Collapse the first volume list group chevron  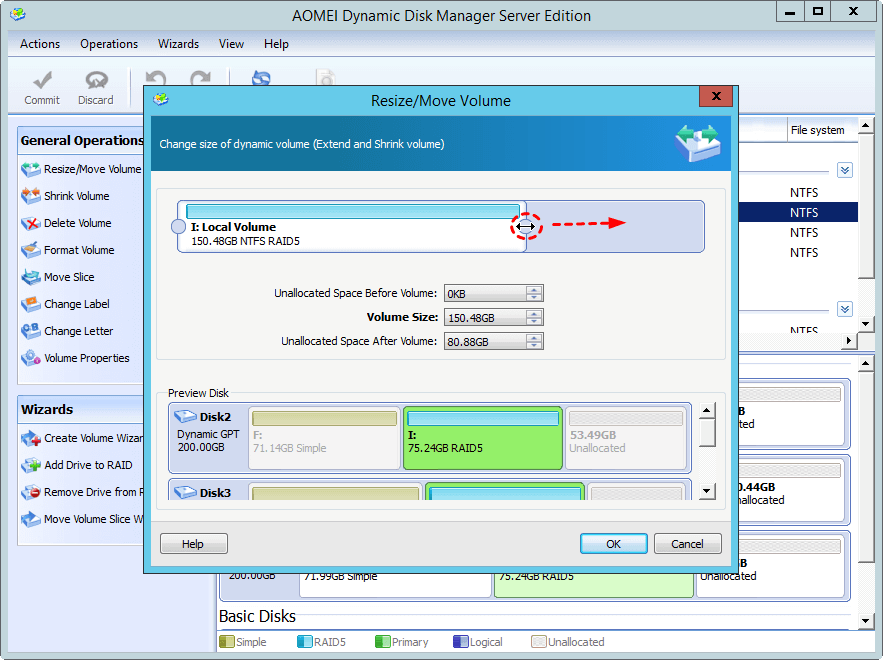845,170
